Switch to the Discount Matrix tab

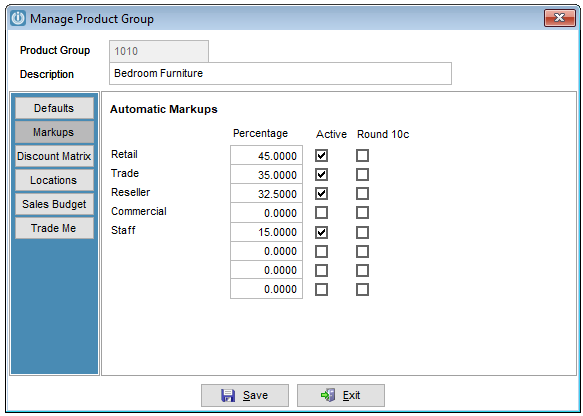pos(54,156)
